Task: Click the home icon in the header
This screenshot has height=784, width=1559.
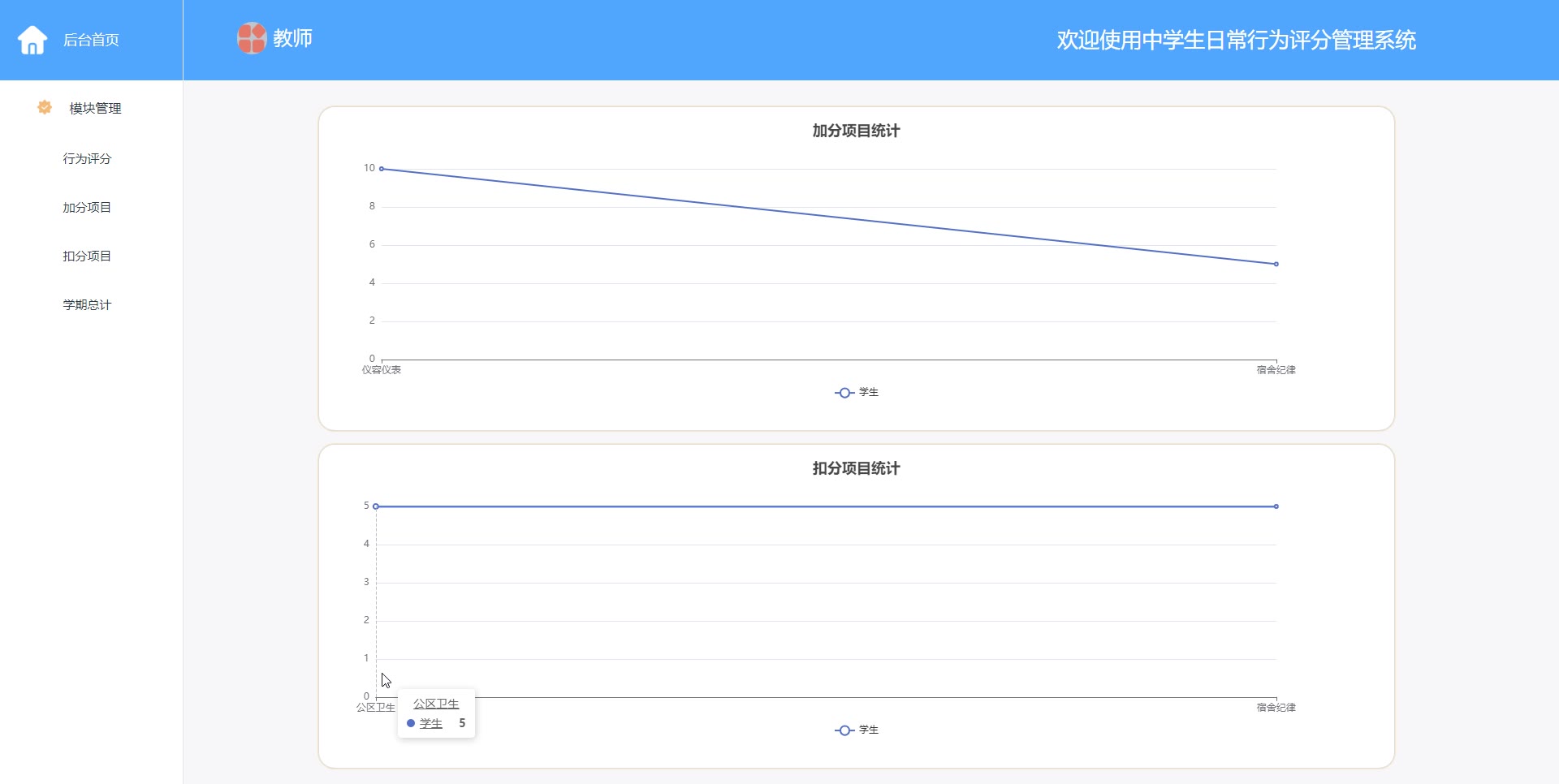Action: point(32,40)
